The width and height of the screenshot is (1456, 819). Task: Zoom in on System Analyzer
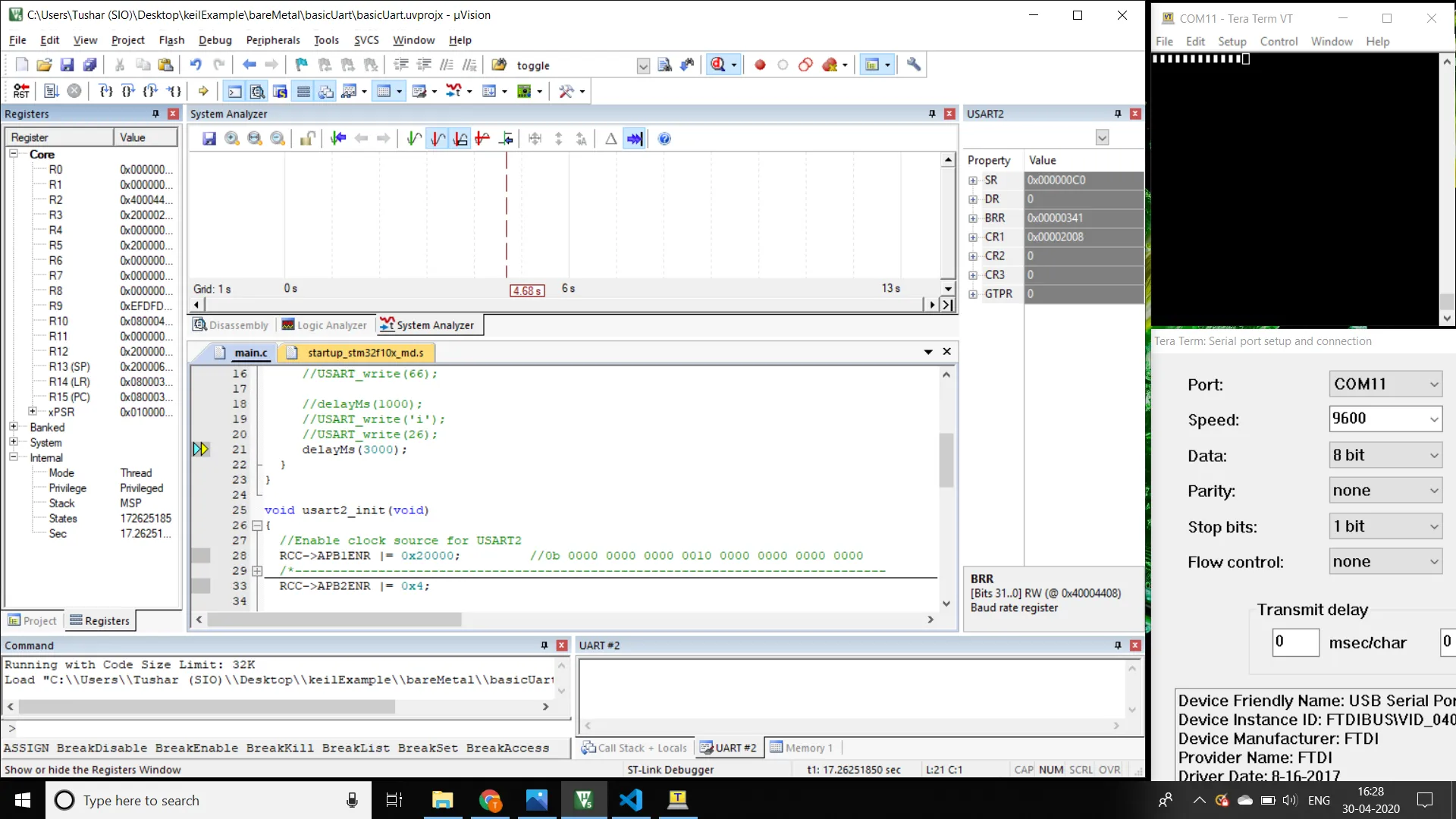(x=232, y=139)
